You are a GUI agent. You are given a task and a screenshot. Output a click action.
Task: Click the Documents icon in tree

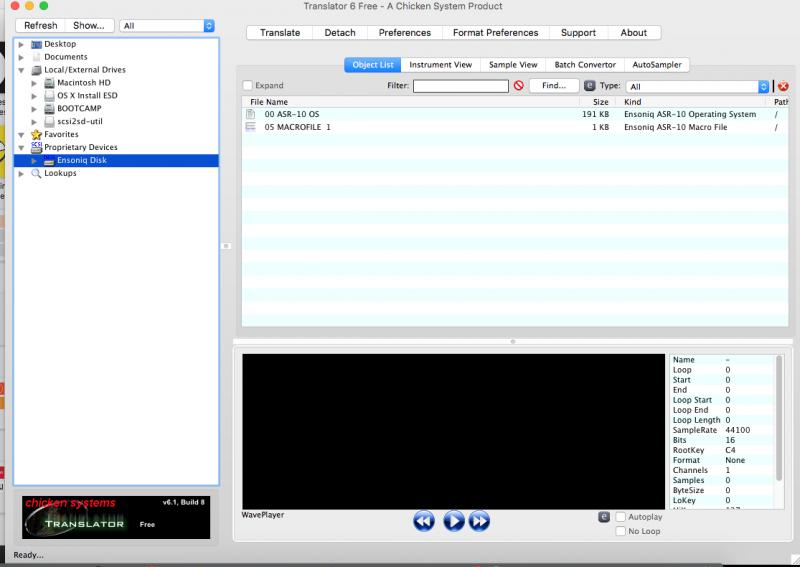pyautogui.click(x=36, y=57)
